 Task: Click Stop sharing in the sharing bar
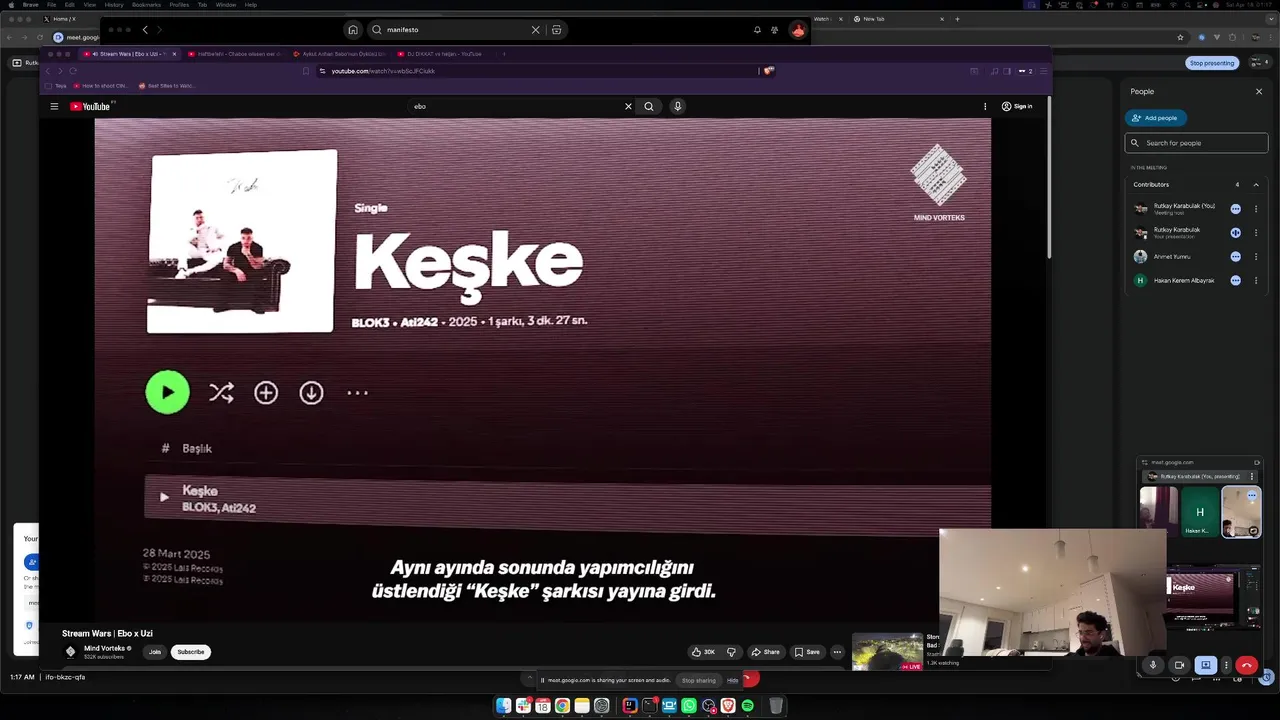(698, 680)
